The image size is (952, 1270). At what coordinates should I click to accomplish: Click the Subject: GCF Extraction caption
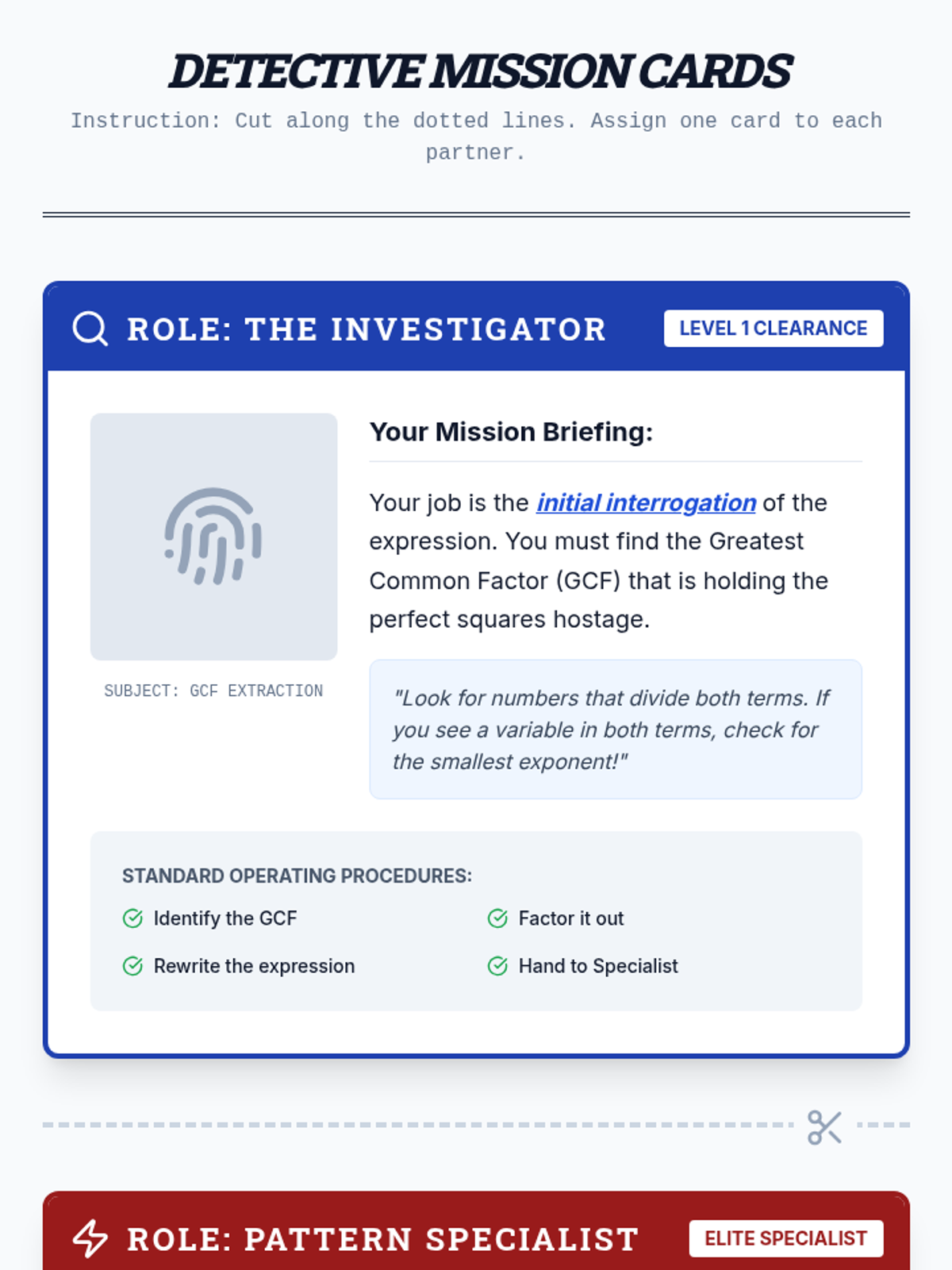213,691
